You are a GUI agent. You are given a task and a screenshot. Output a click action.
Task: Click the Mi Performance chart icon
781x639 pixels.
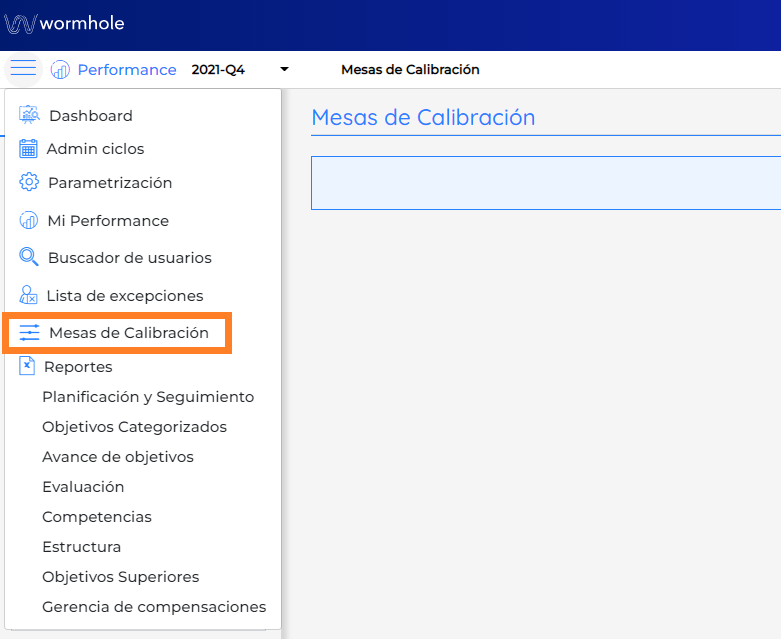pos(29,220)
